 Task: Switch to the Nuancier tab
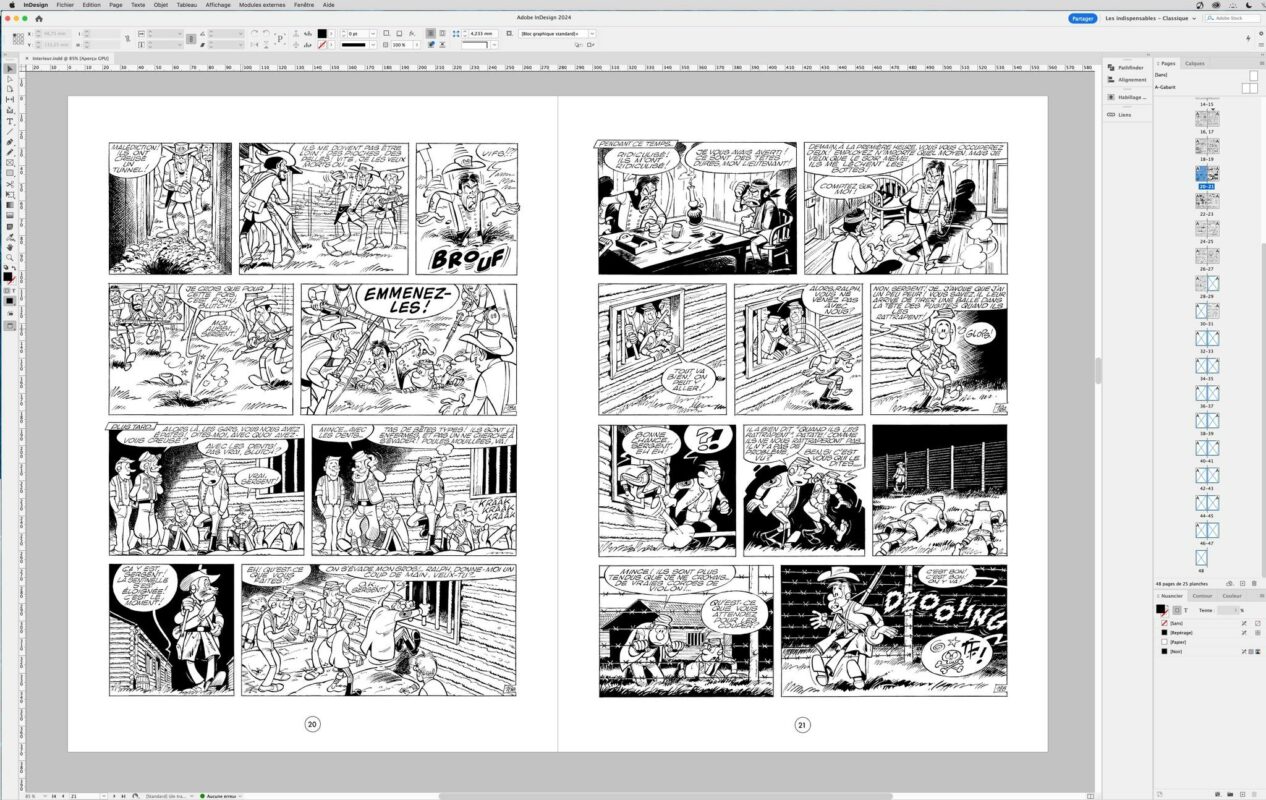[x=1169, y=595]
